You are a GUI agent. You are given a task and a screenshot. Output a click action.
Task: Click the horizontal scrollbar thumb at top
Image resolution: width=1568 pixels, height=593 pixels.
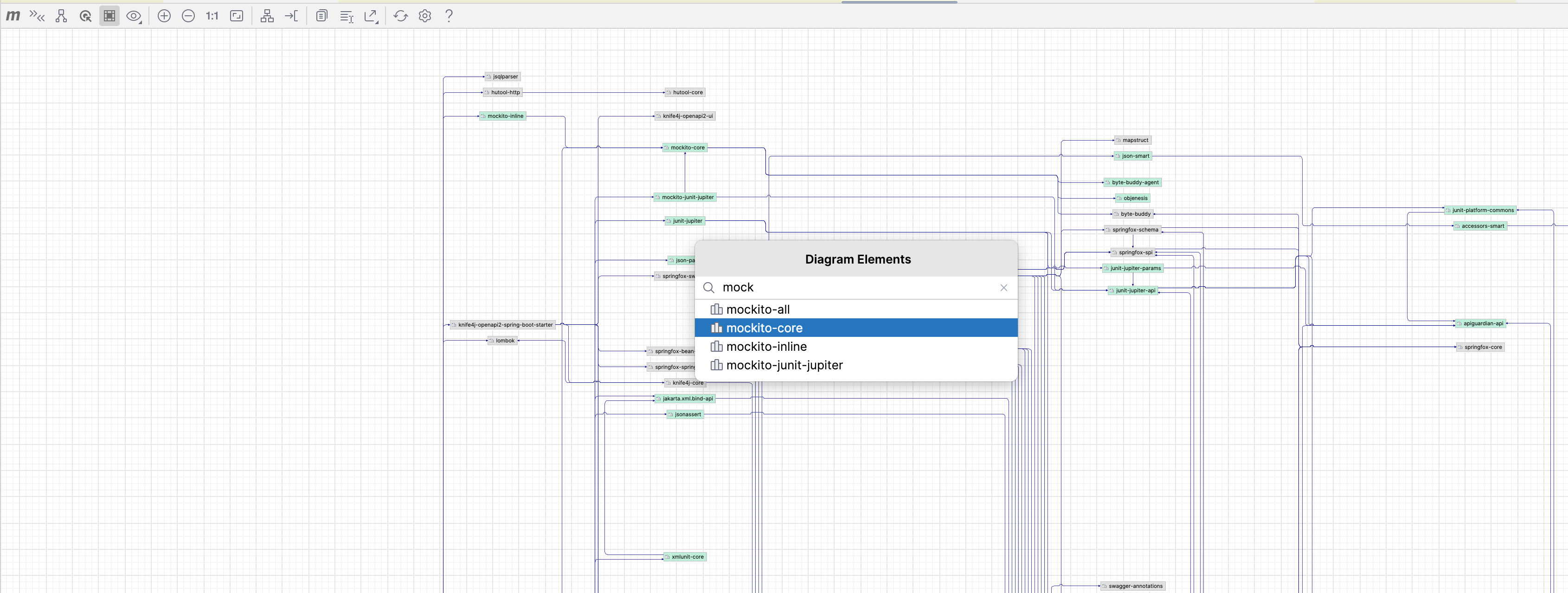(x=899, y=2)
